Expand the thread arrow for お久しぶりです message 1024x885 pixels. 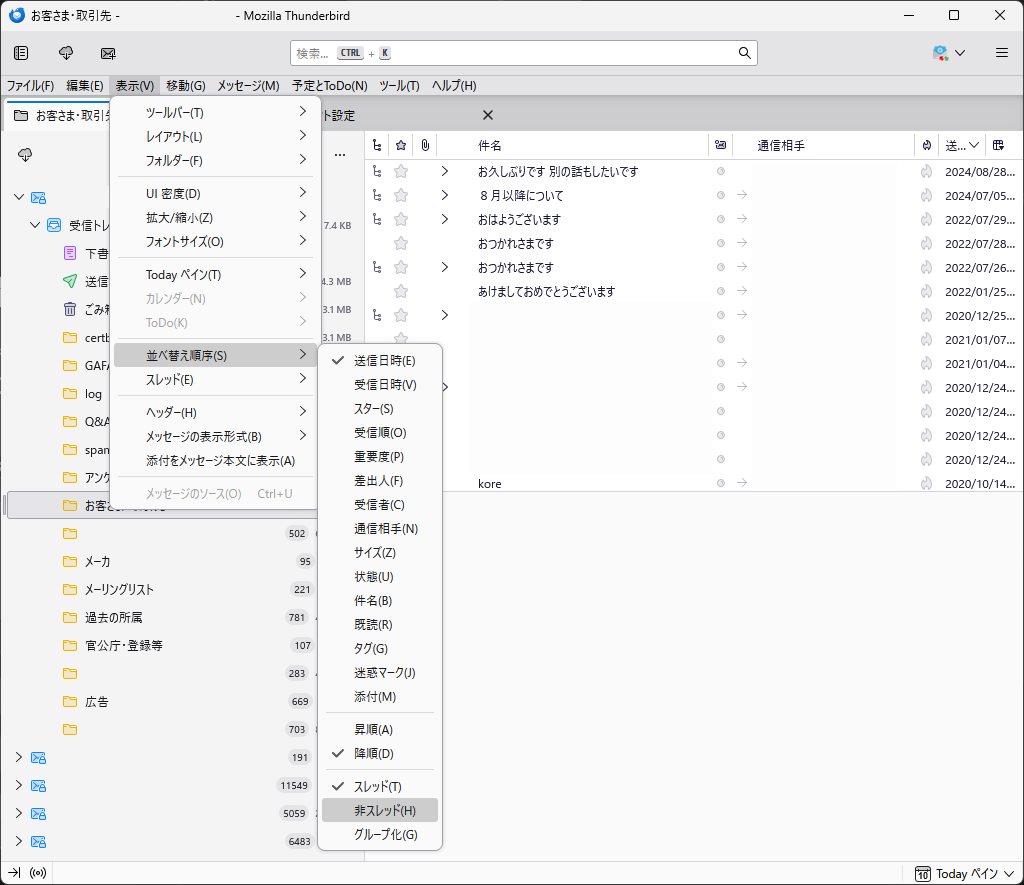coord(444,171)
